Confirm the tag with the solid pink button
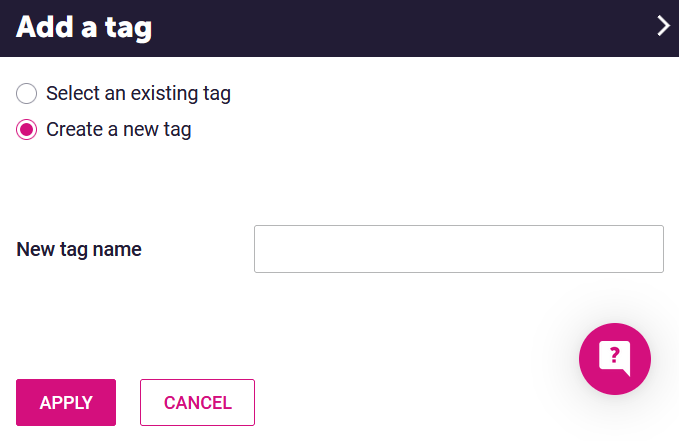 click(66, 402)
